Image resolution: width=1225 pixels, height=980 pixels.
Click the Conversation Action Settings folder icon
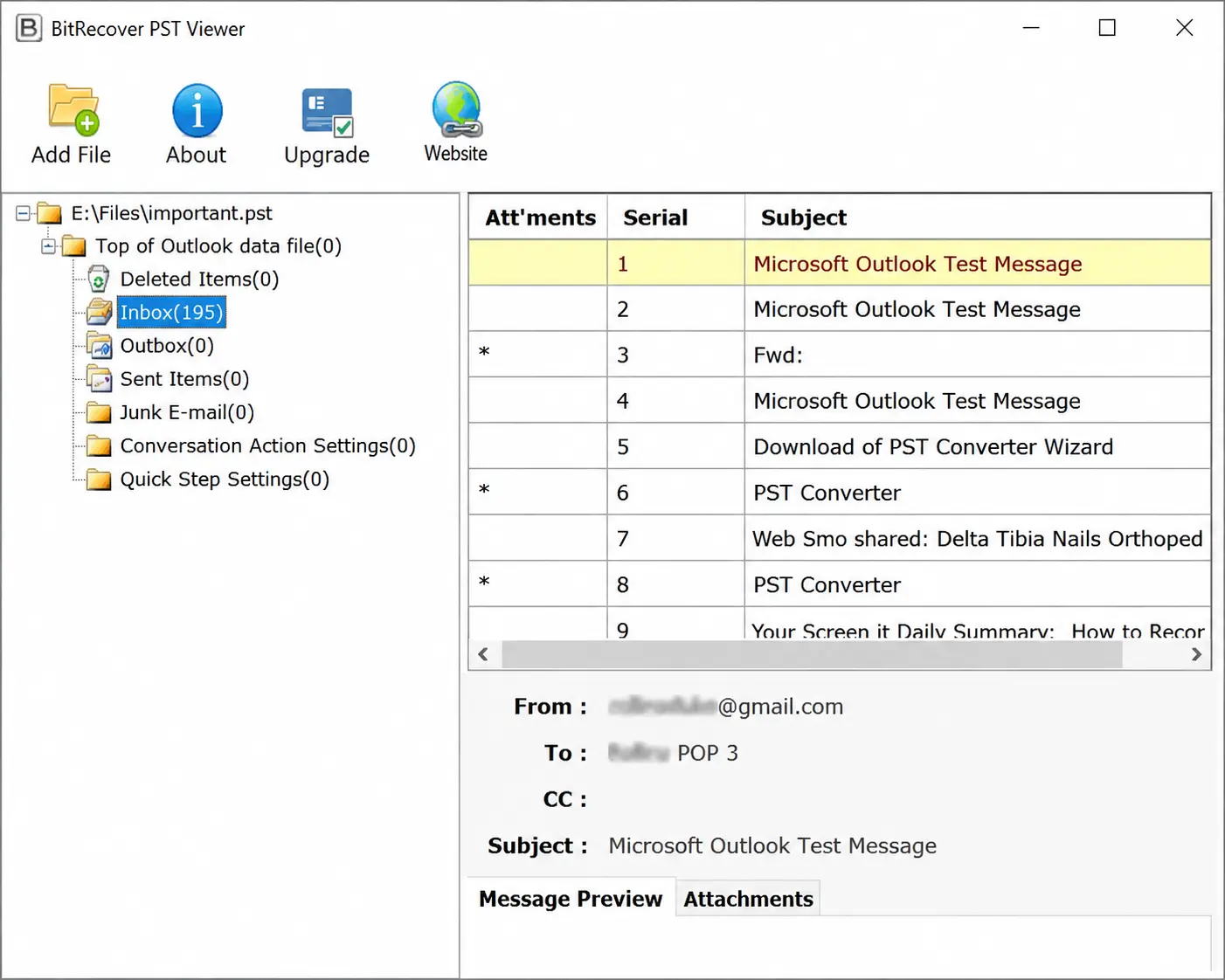[99, 446]
